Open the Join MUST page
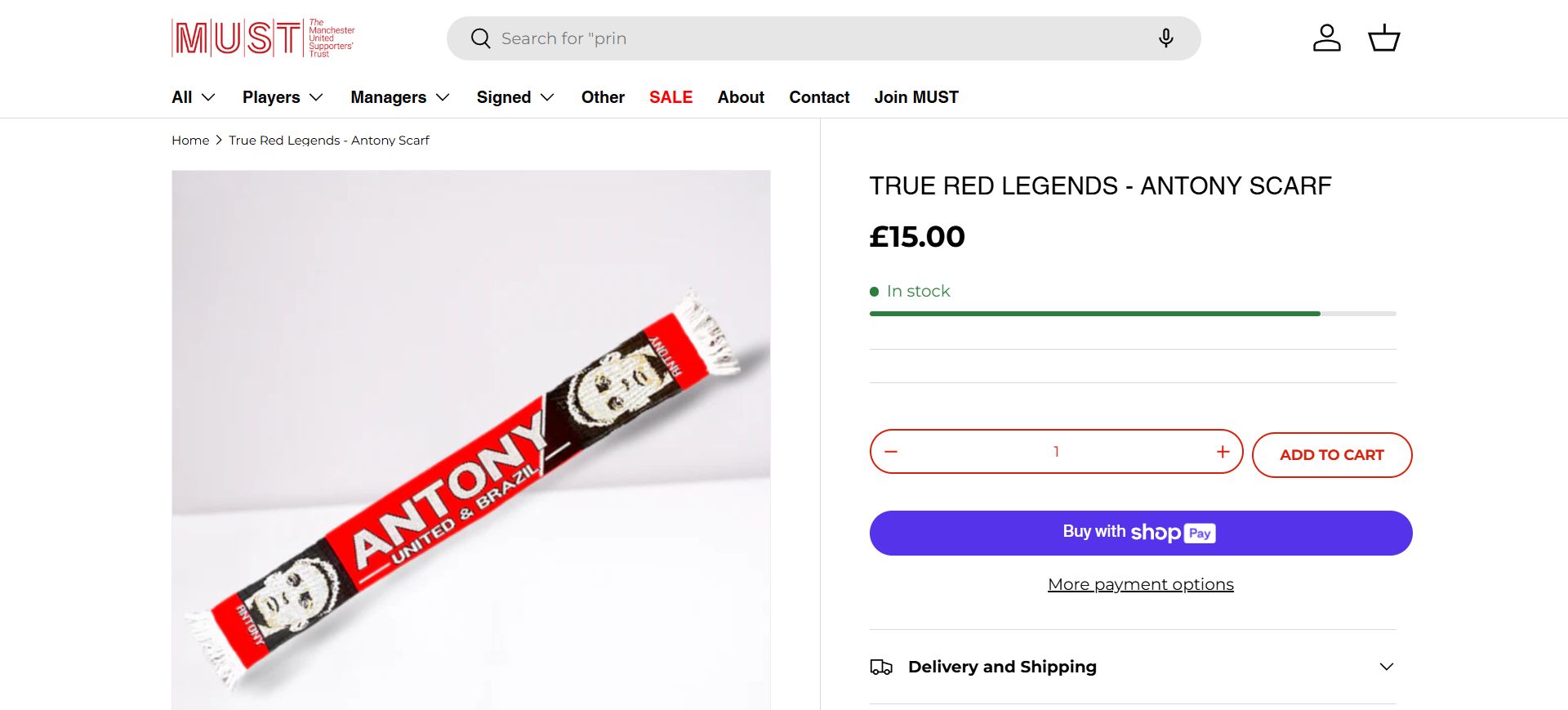This screenshot has height=710, width=1568. tap(916, 97)
